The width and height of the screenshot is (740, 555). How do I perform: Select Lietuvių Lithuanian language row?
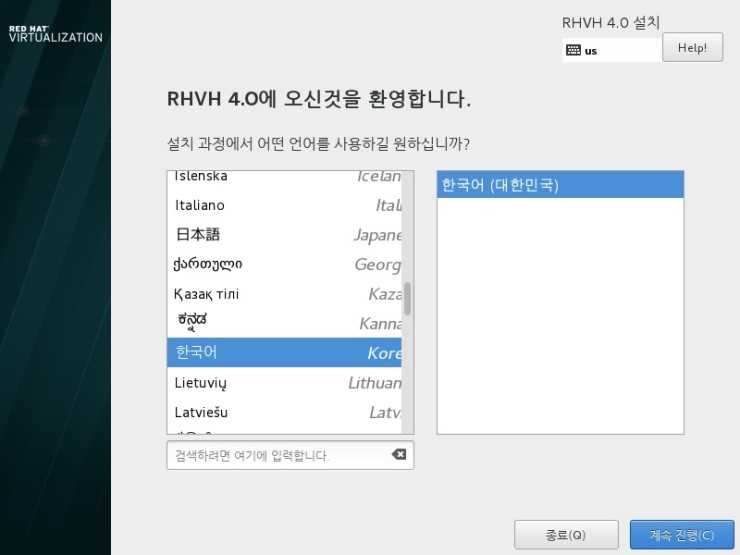tap(284, 382)
